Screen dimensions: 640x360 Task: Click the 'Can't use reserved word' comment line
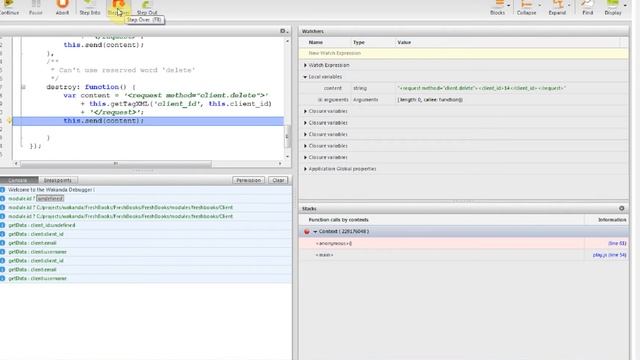coord(123,70)
